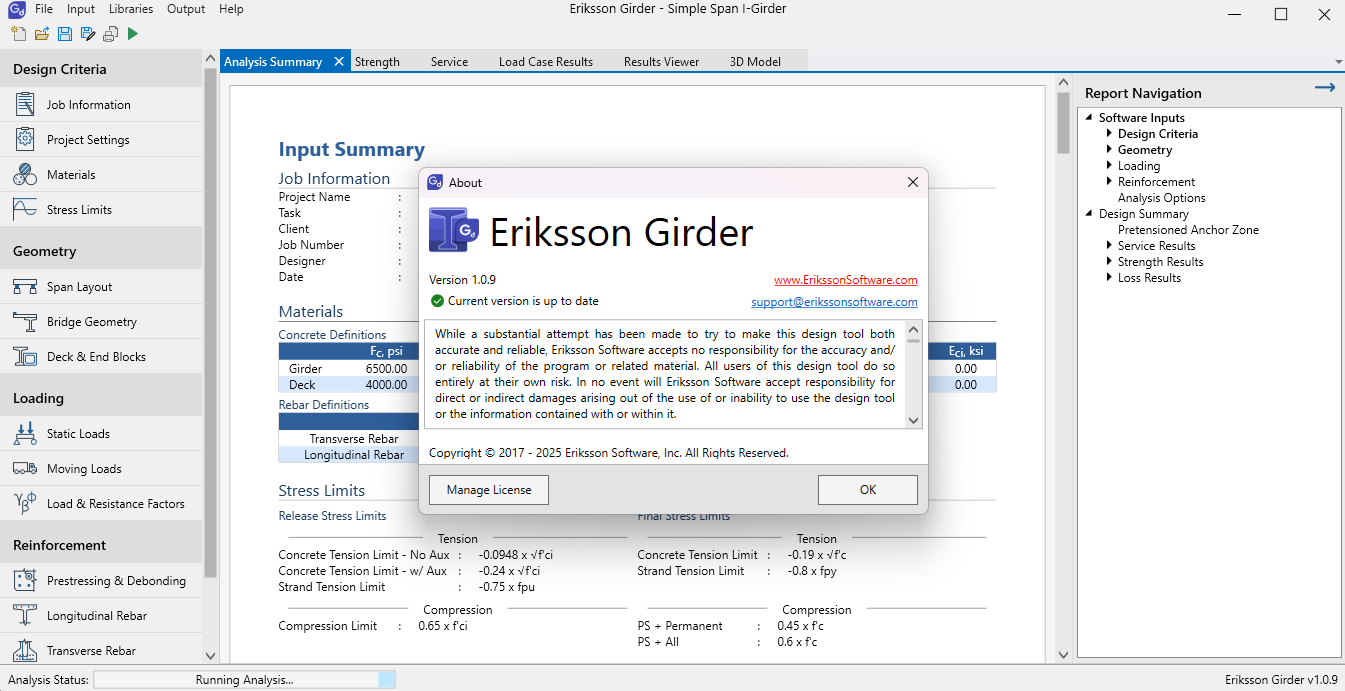Switch to the 3D Model tab
This screenshot has width=1345, height=691.
755,61
